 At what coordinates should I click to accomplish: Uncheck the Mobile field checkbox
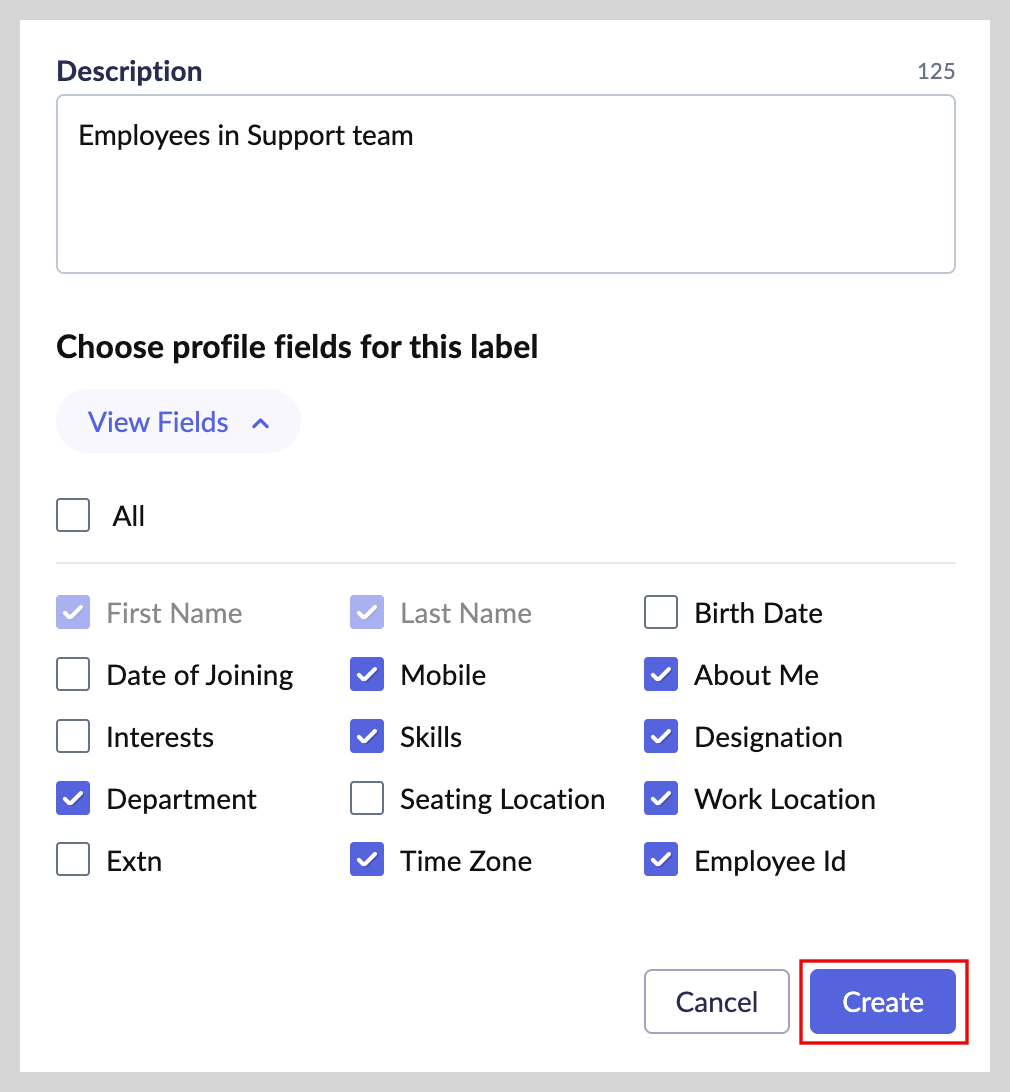[367, 675]
